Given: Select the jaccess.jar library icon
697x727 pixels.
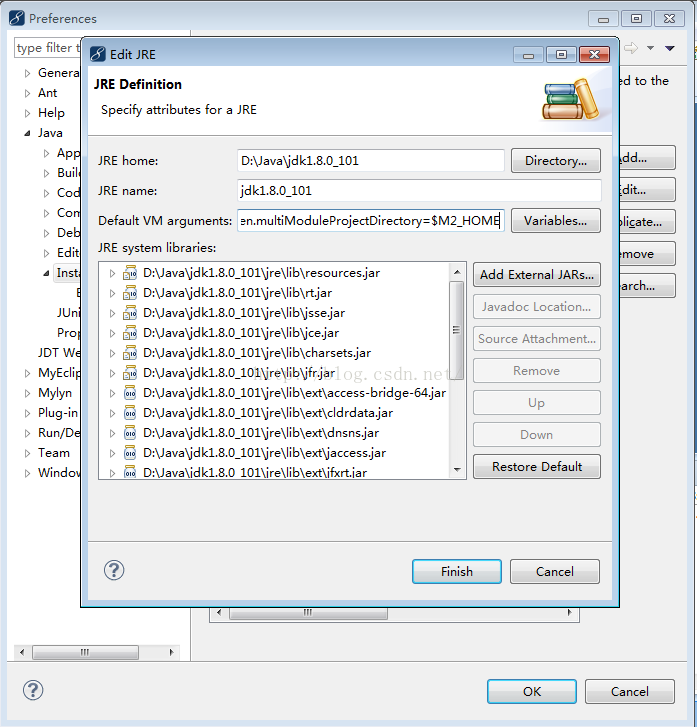Looking at the screenshot, I should click(x=130, y=453).
